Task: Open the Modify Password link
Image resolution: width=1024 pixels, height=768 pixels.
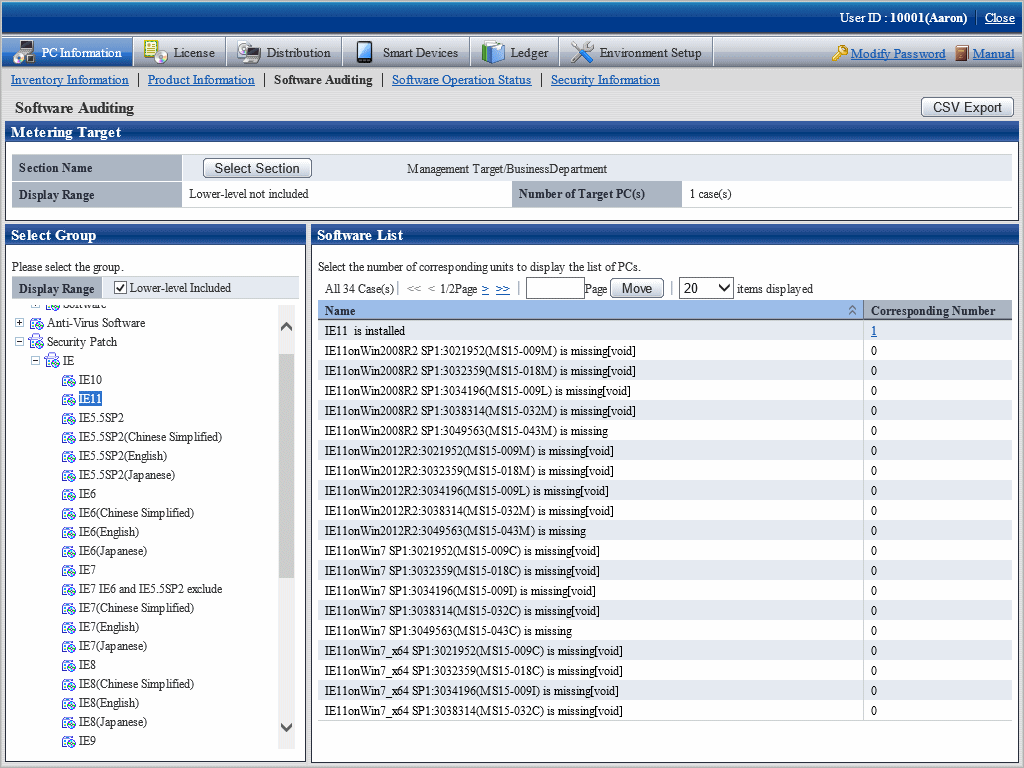Action: [x=898, y=54]
